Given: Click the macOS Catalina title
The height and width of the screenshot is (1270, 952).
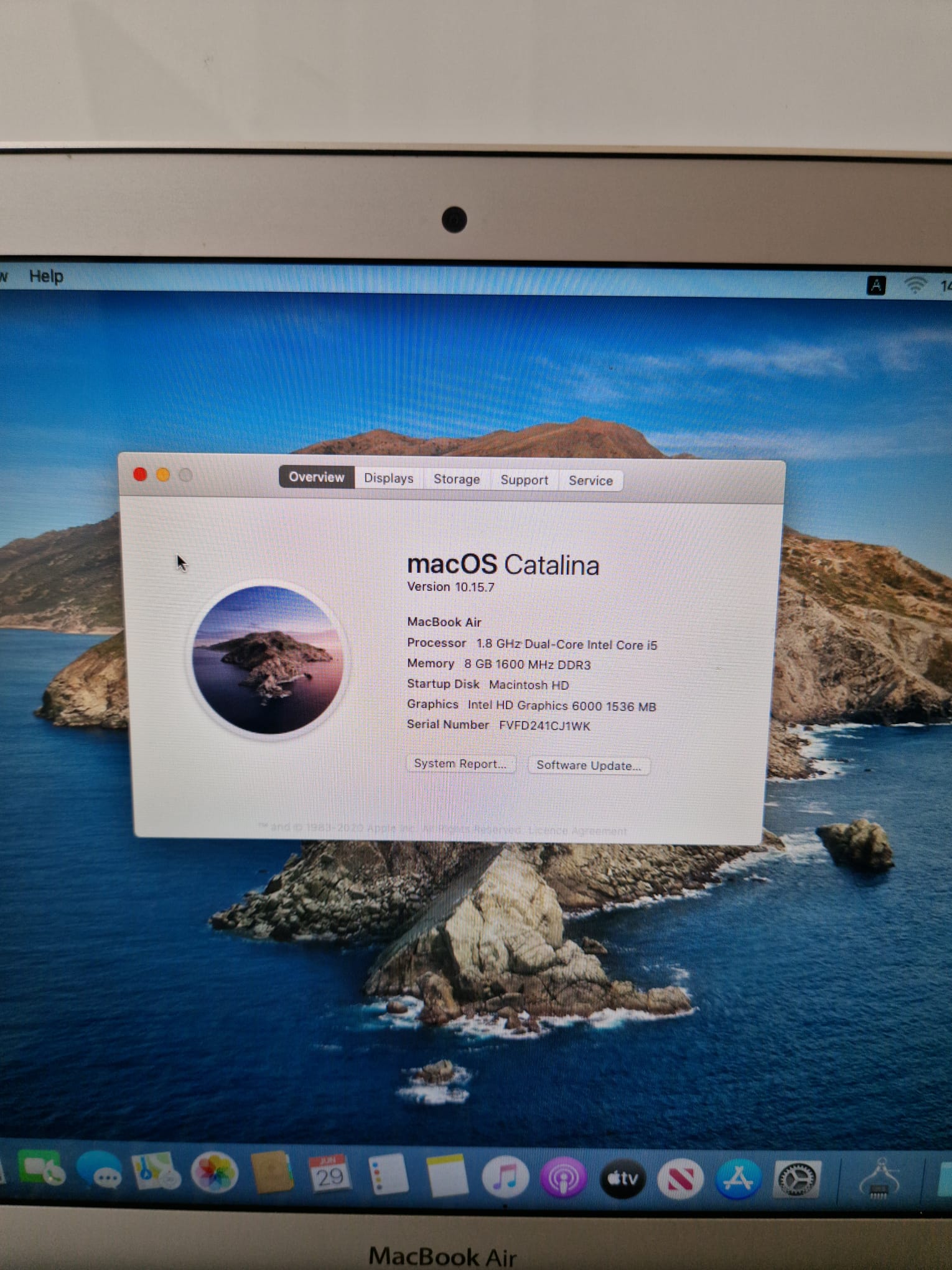Looking at the screenshot, I should [x=503, y=565].
